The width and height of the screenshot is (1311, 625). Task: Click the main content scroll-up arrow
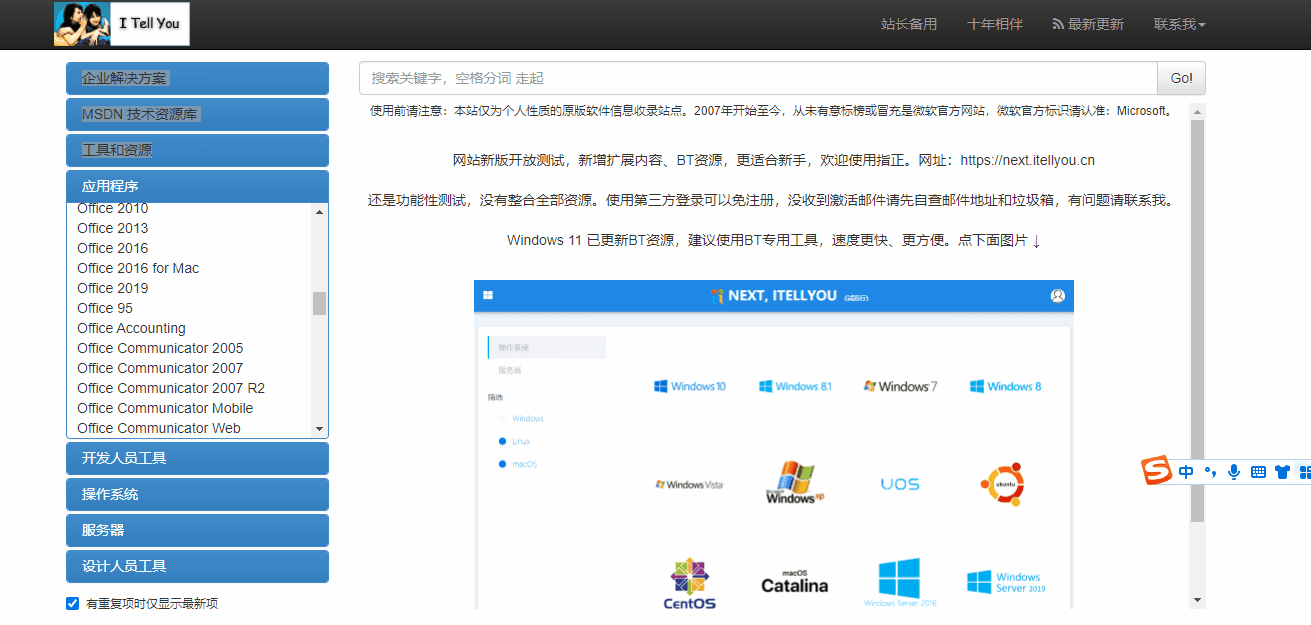pyautogui.click(x=1198, y=111)
